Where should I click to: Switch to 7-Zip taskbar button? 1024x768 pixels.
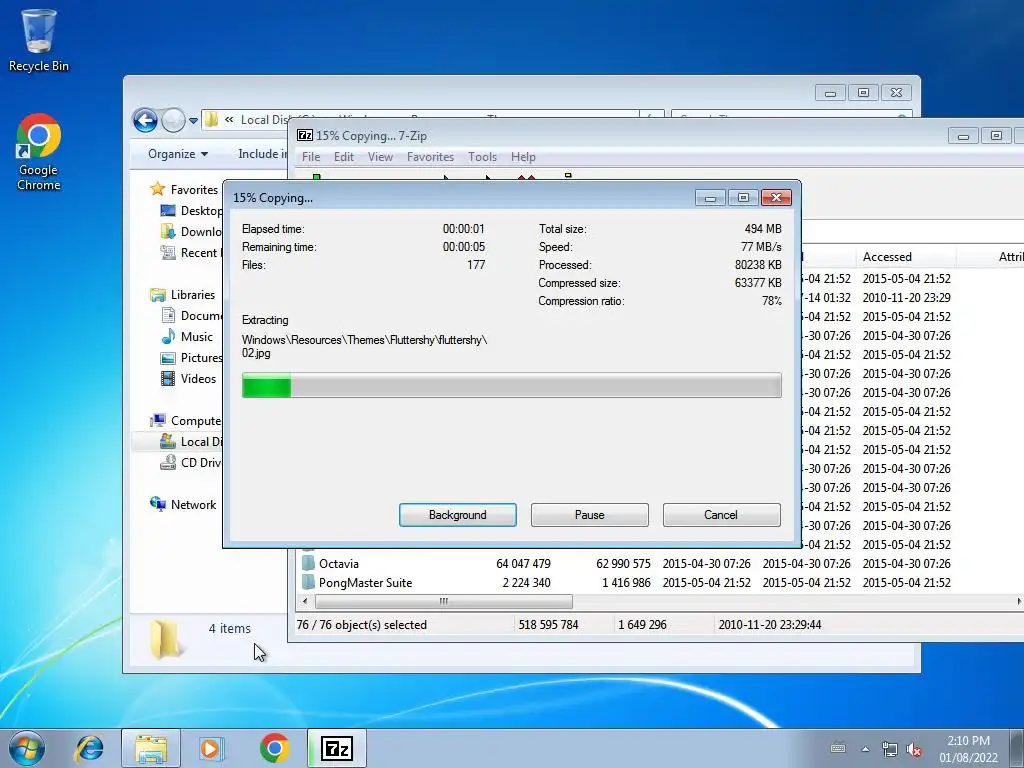pyautogui.click(x=336, y=748)
